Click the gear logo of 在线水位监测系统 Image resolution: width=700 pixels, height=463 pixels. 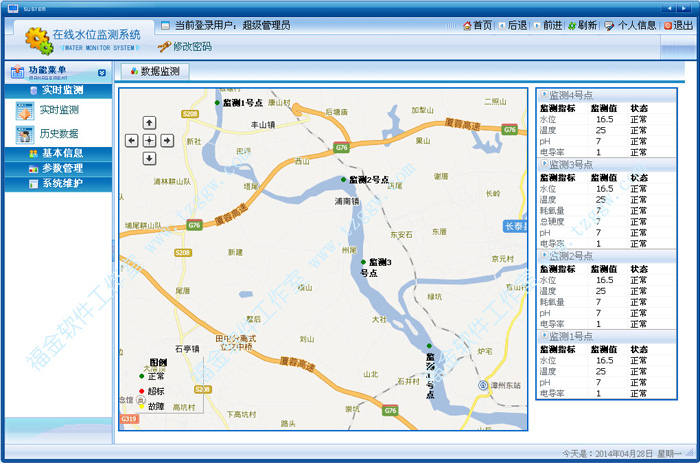[39, 41]
